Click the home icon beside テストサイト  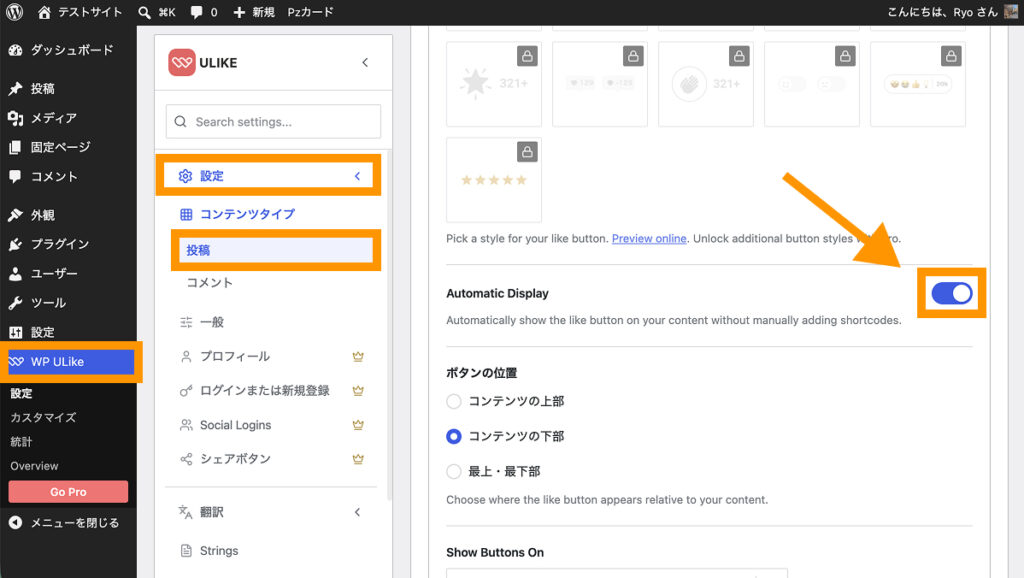(44, 12)
